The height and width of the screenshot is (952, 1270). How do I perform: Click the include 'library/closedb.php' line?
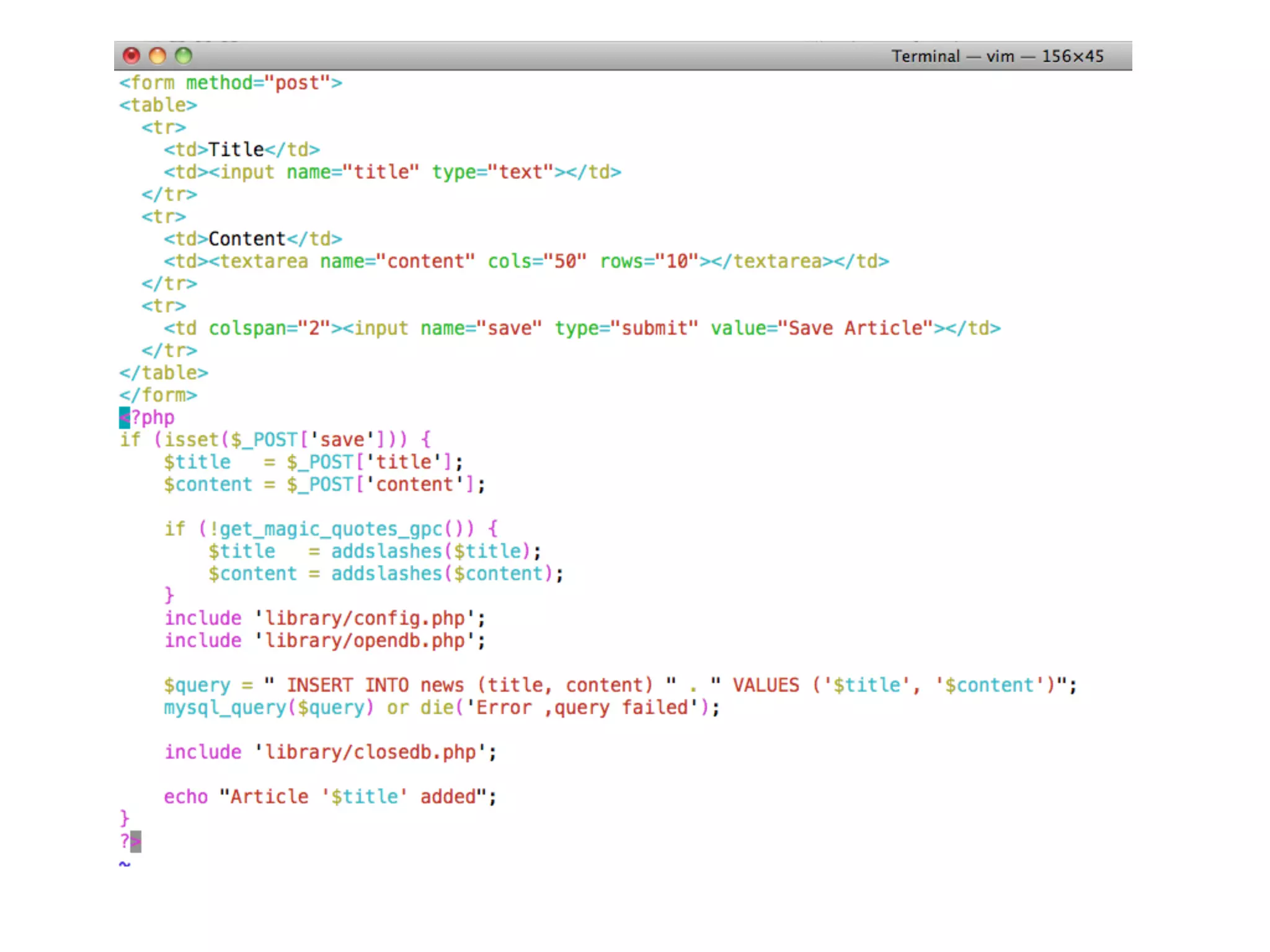(330, 752)
